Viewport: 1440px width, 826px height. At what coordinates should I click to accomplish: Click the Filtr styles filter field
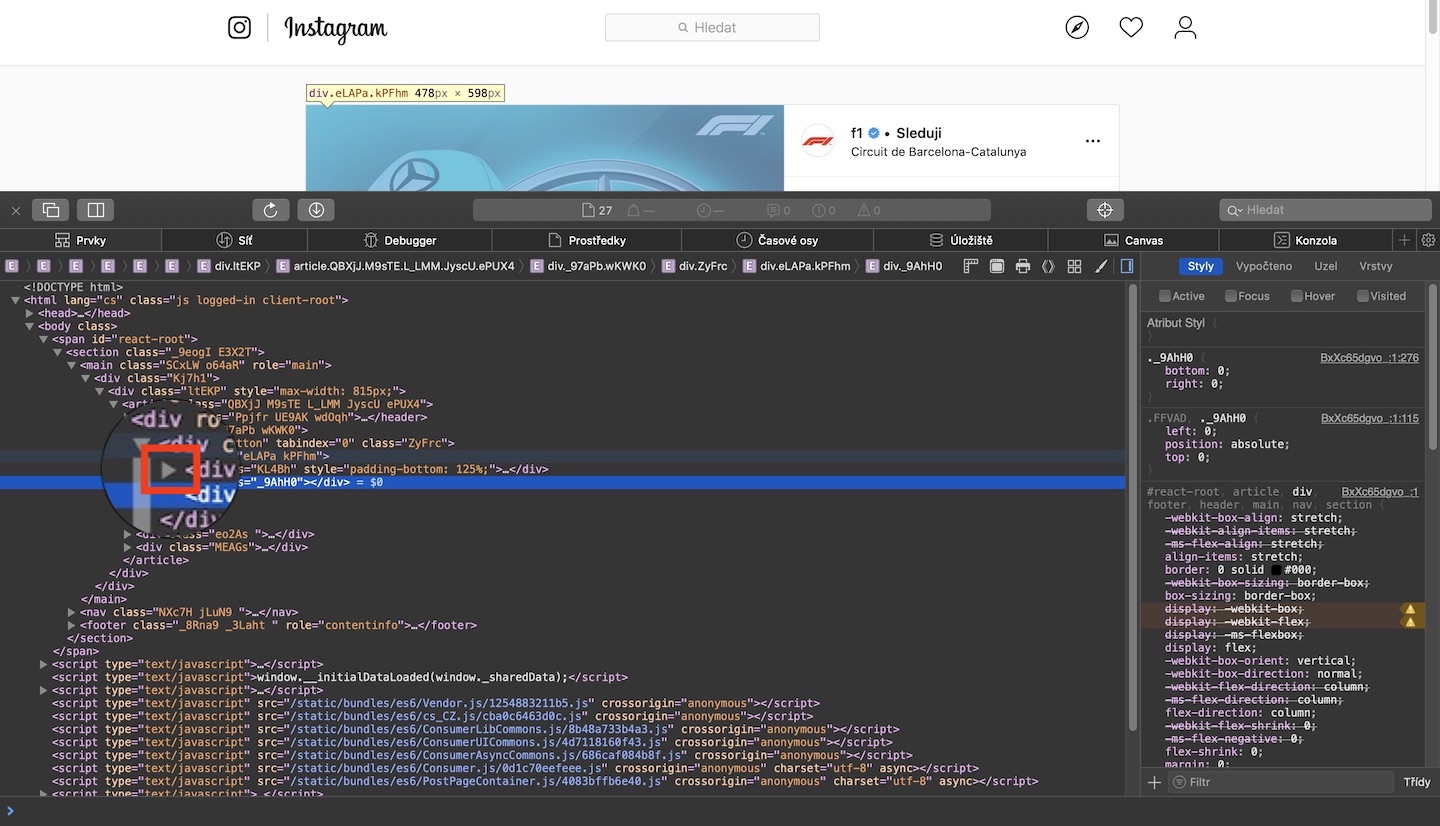point(1280,782)
